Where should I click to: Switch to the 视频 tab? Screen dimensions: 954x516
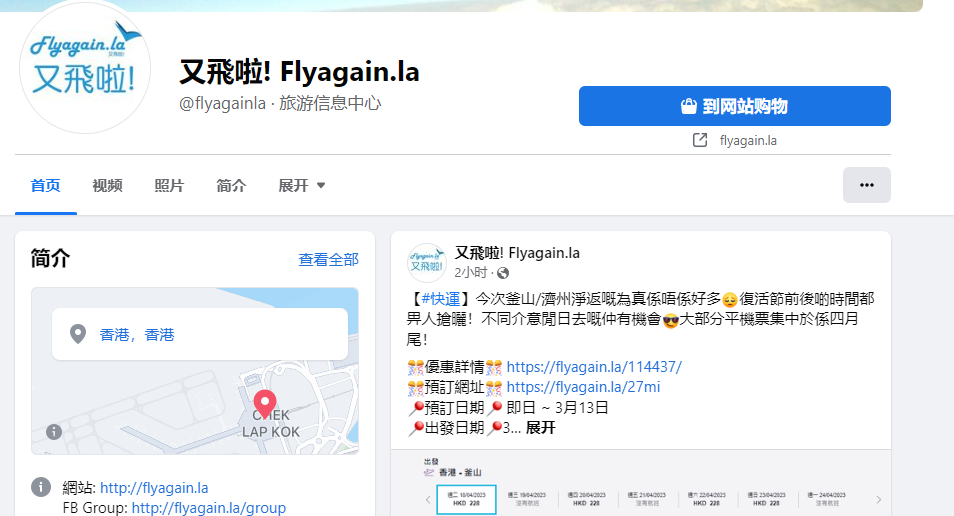108,186
